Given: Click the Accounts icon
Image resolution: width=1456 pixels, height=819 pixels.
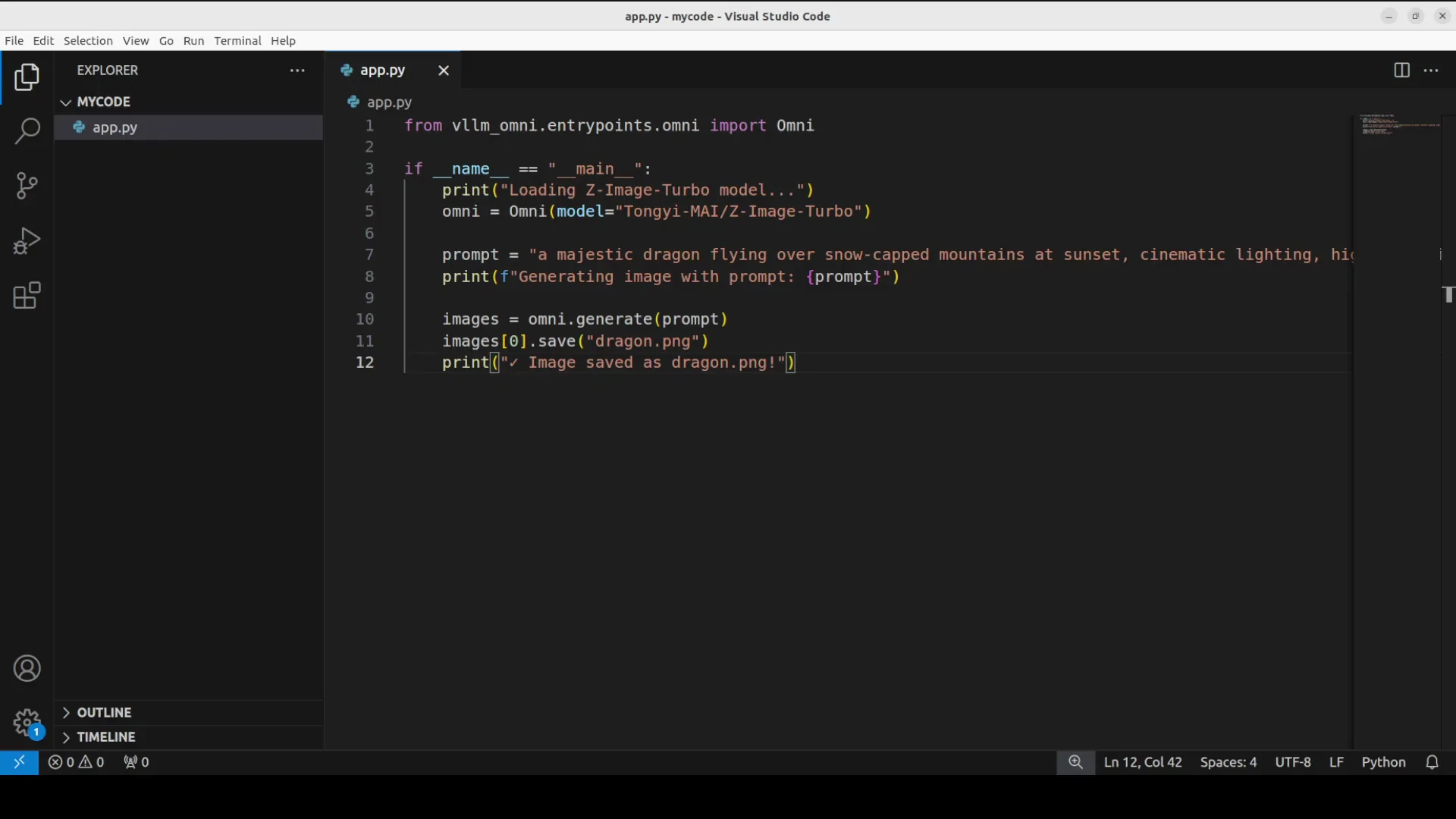Looking at the screenshot, I should tap(27, 669).
